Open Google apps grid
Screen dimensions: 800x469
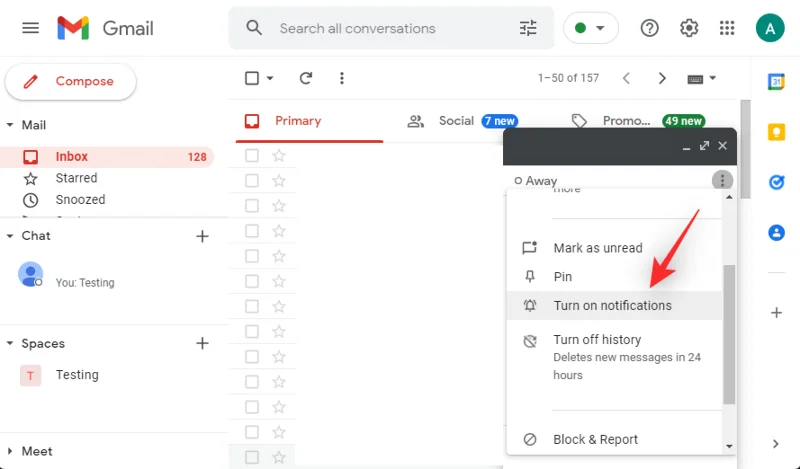(727, 28)
